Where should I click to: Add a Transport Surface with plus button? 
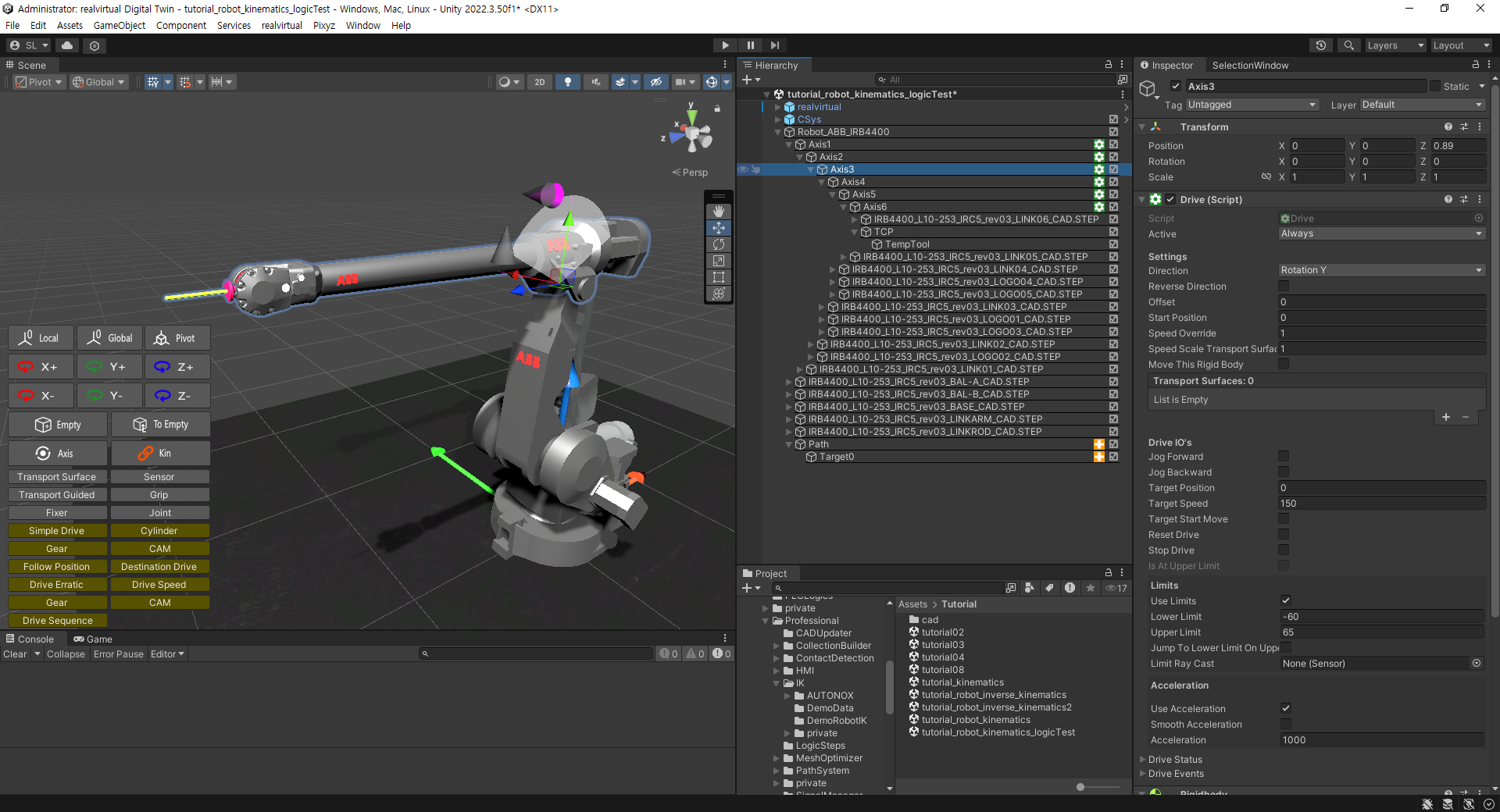pyautogui.click(x=1446, y=417)
